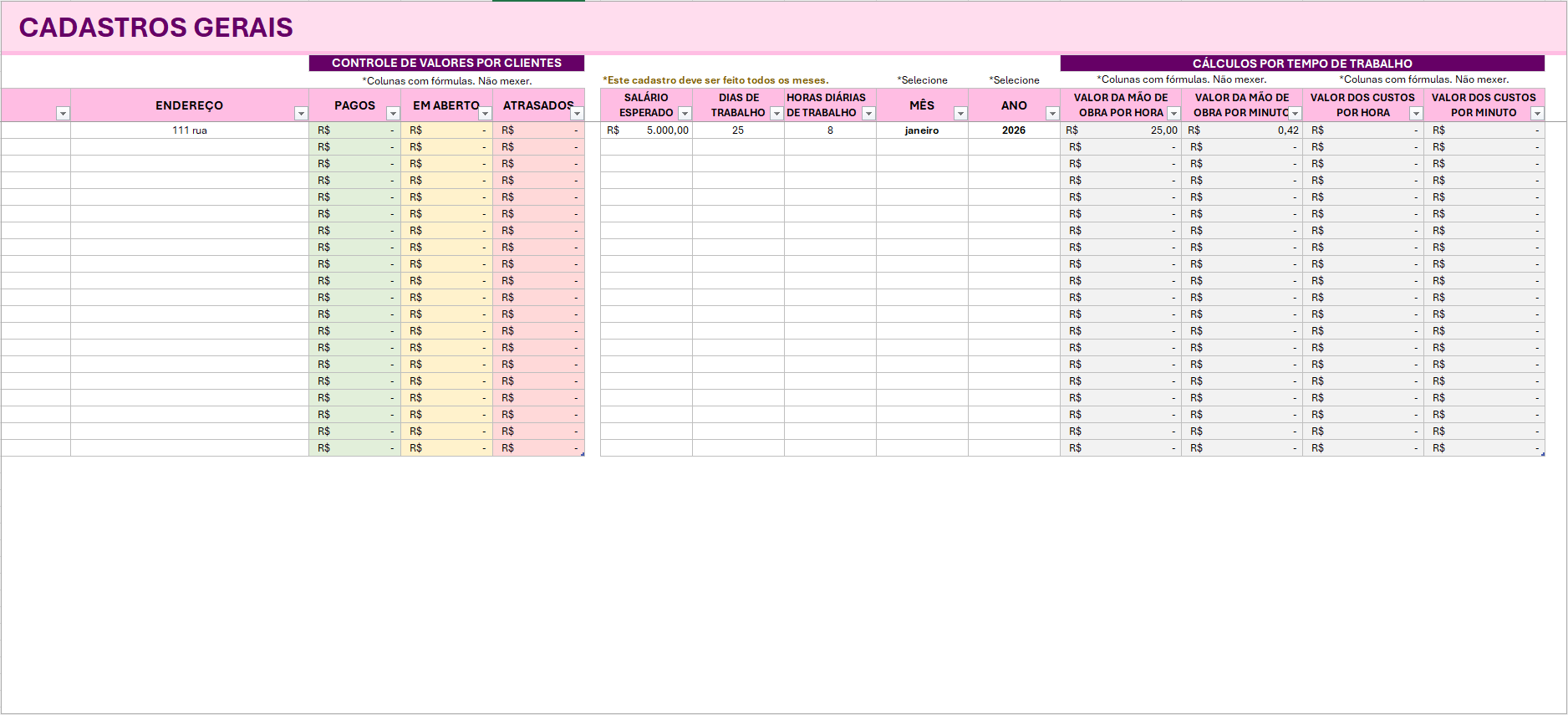Select the first-row ATRASADOS cell
This screenshot has width=1568, height=715.
click(538, 130)
